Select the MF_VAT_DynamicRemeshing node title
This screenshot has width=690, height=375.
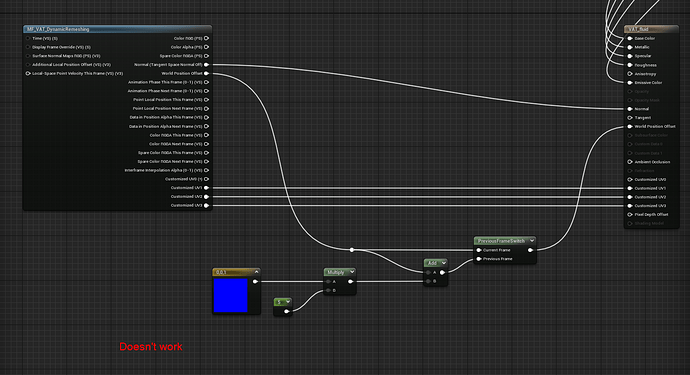[58, 29]
